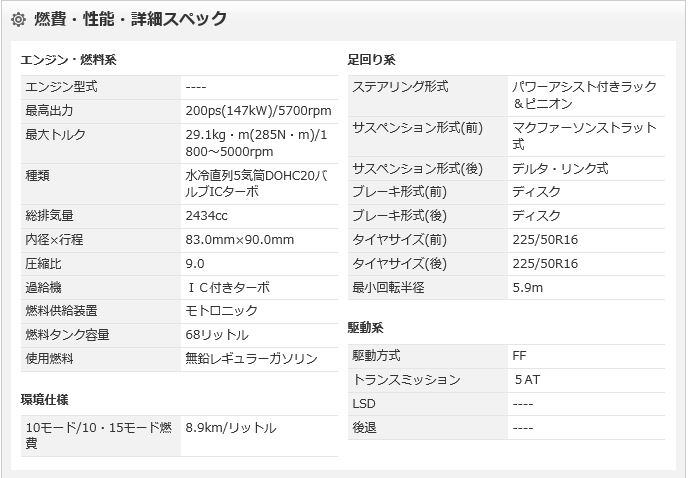This screenshot has width=688, height=478.
Task: Click ディスク value in ブレーキ形式(前) row
Action: tap(537, 192)
